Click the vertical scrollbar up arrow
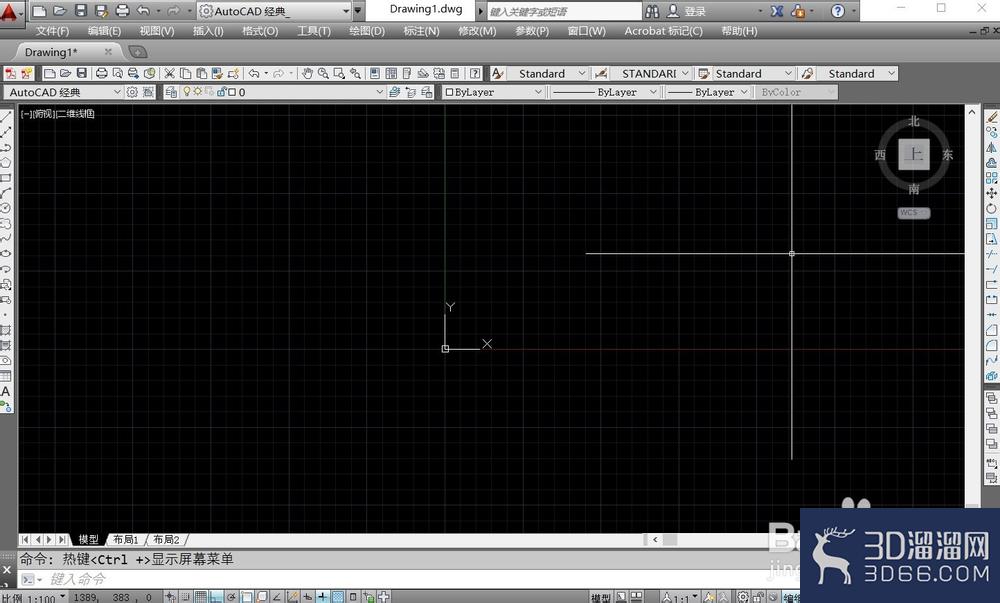The image size is (1000, 603). pos(971,112)
